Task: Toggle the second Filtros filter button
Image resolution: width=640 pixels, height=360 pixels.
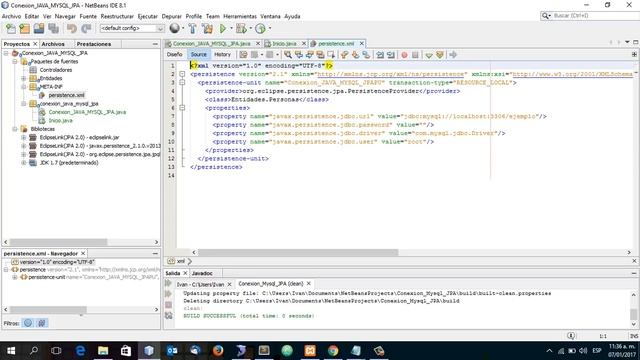Action: pos(42,323)
